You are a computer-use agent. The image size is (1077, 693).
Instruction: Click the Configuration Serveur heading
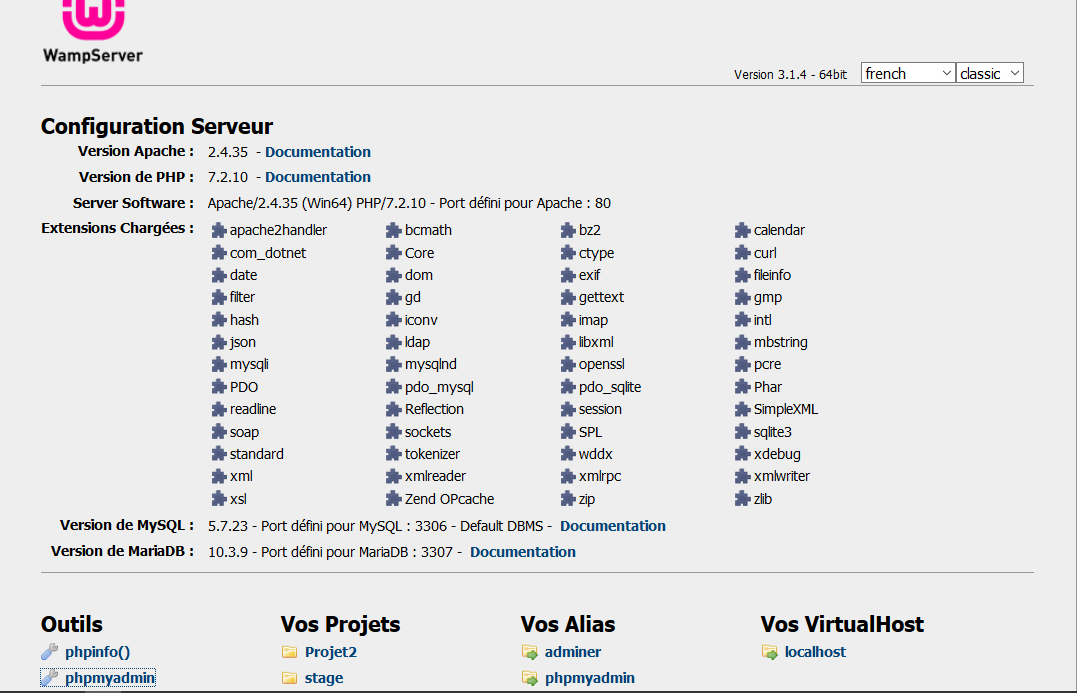point(157,126)
